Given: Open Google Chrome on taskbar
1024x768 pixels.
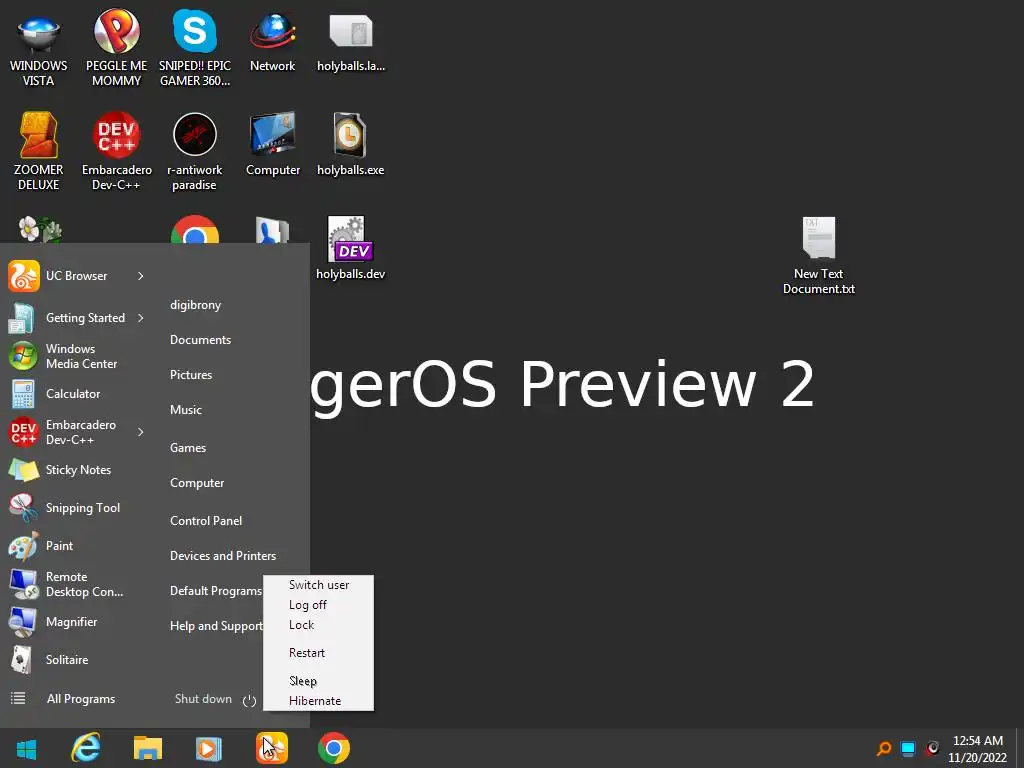Looking at the screenshot, I should coord(334,748).
